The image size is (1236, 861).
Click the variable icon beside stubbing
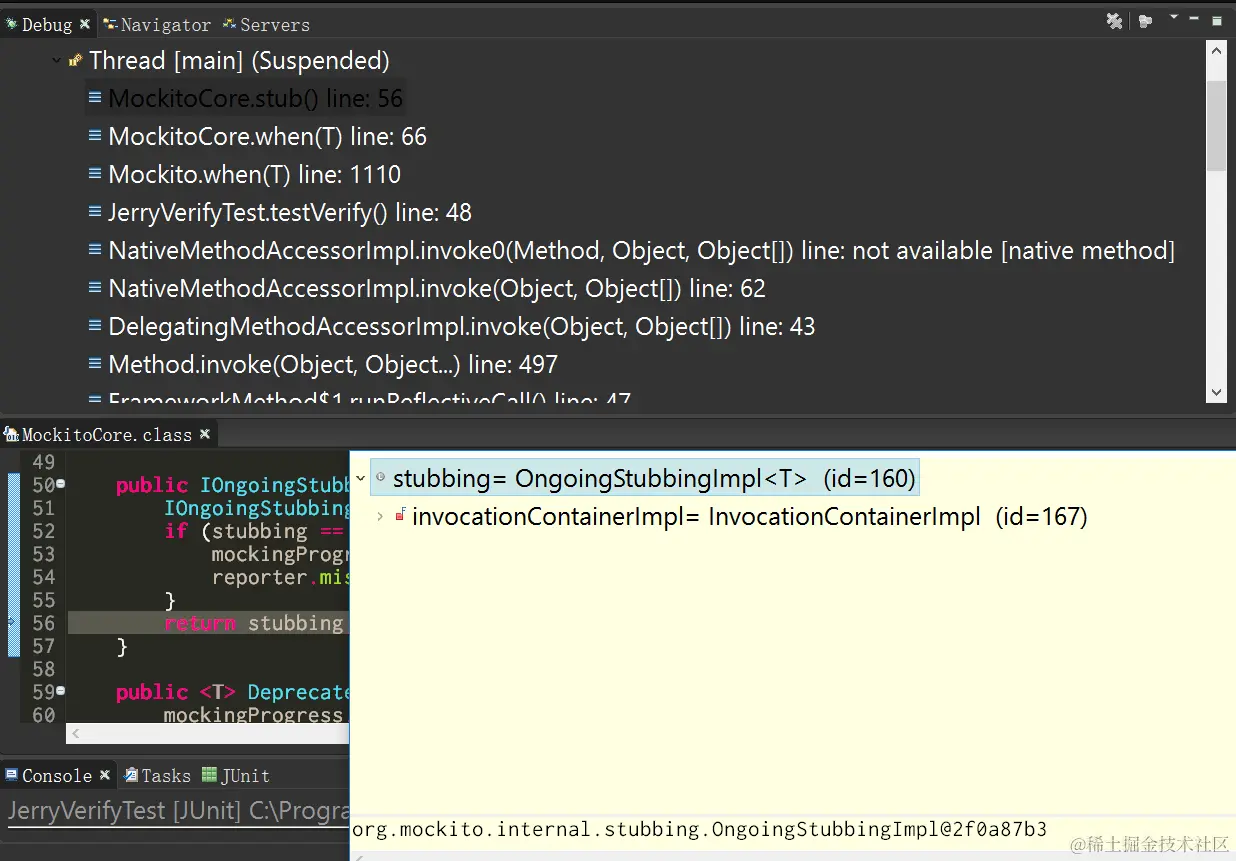click(381, 479)
